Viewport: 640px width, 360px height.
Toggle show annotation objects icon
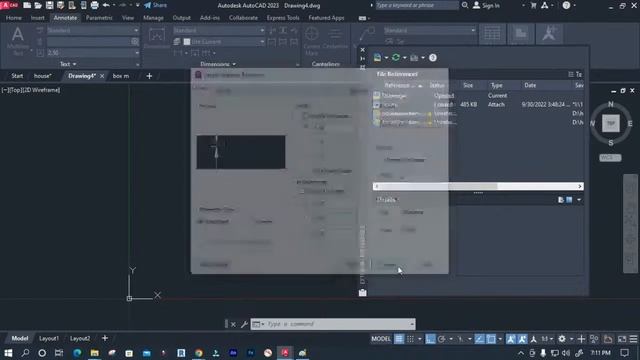click(511, 339)
